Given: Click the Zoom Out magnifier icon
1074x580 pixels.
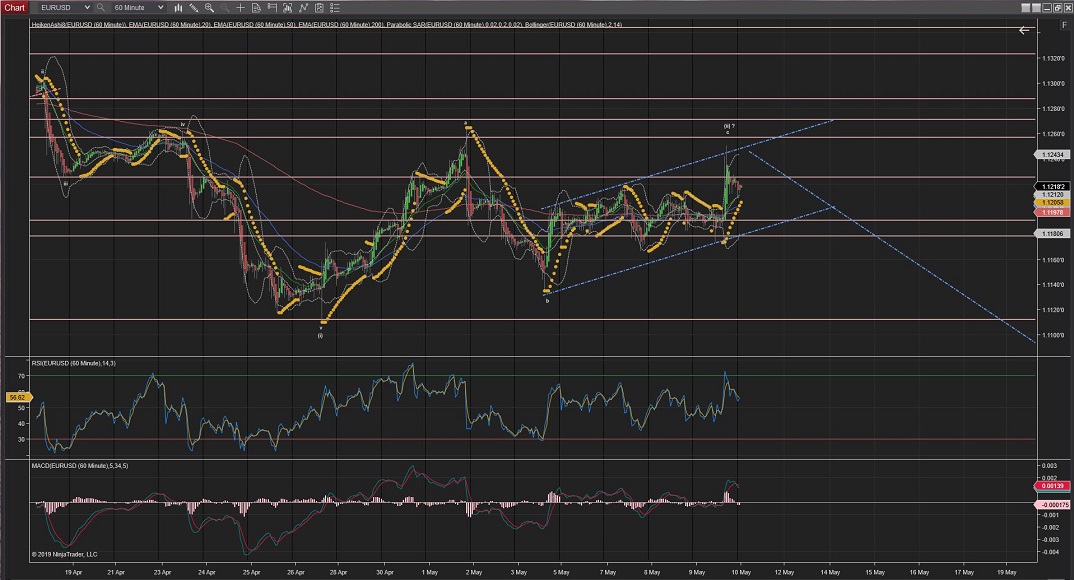Looking at the screenshot, I should (224, 7).
